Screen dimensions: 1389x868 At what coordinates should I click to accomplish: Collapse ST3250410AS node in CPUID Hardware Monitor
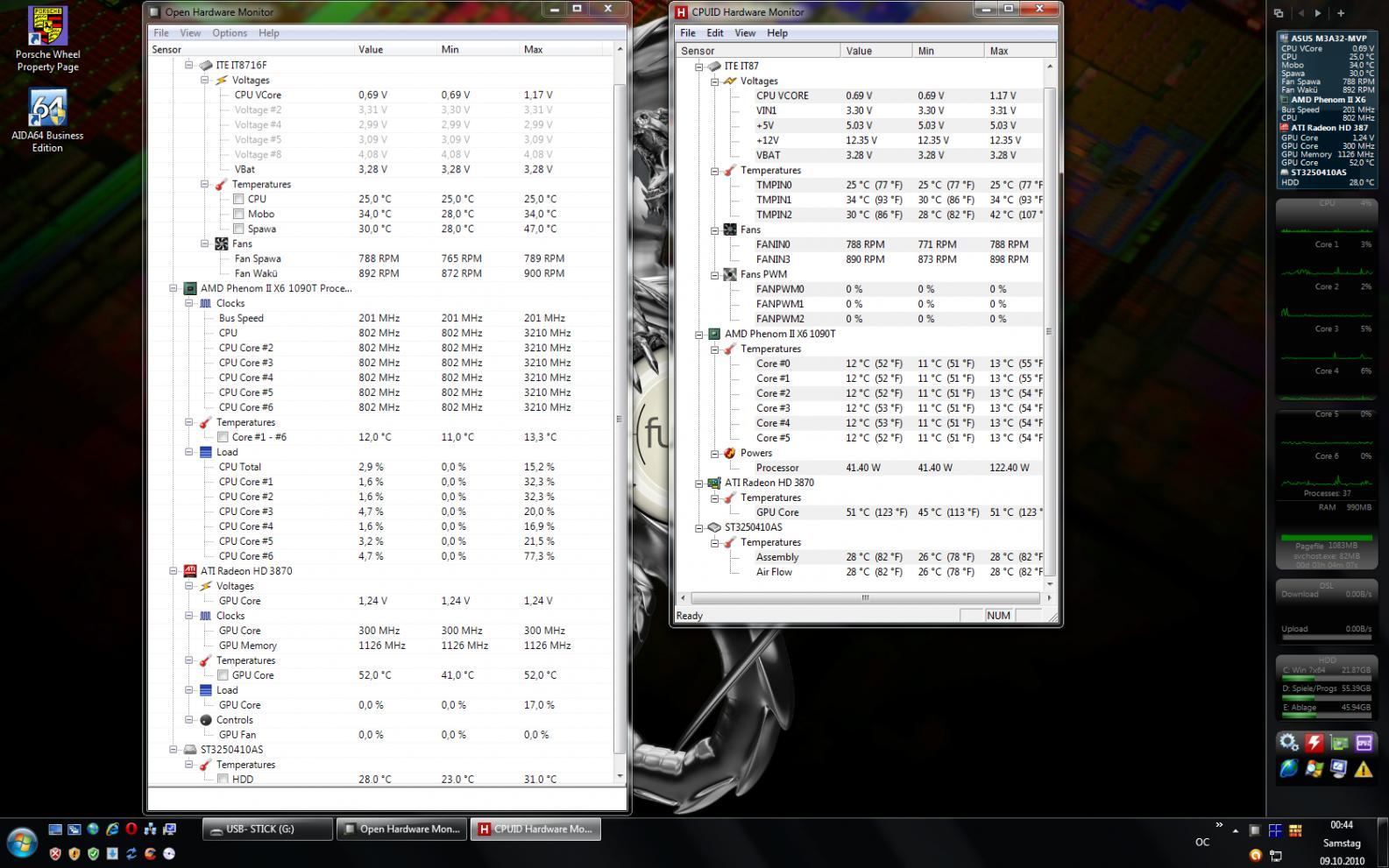coord(698,527)
